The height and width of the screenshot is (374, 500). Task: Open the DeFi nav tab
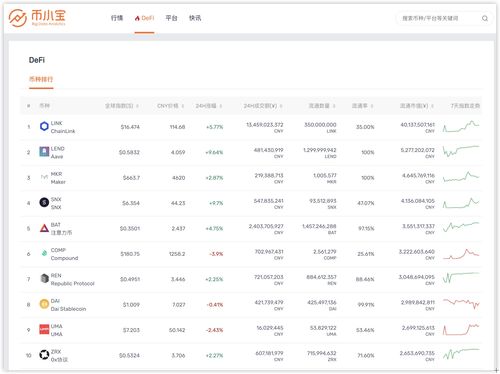pos(144,18)
